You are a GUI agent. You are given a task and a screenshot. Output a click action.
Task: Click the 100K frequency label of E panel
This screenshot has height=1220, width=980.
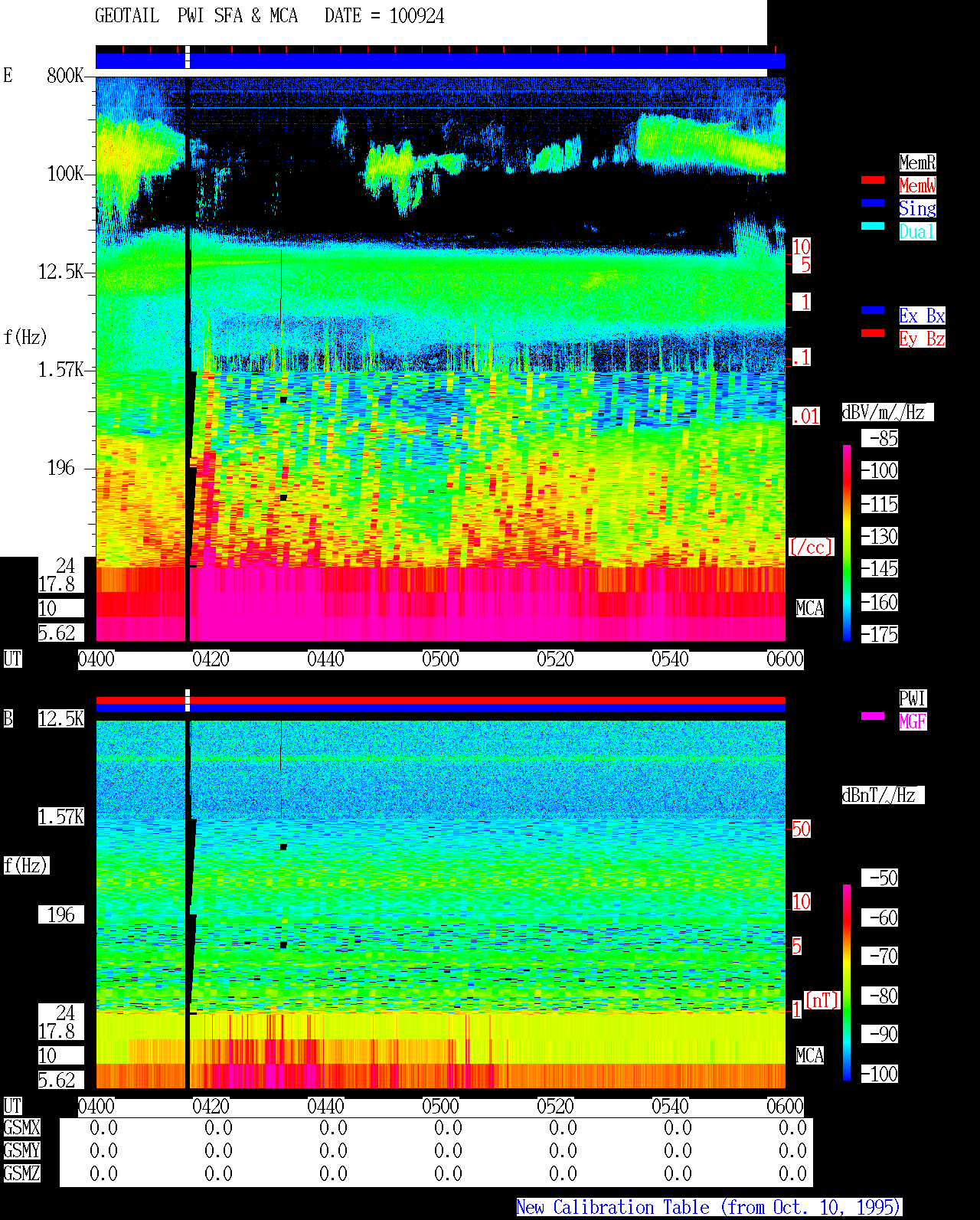[x=66, y=173]
